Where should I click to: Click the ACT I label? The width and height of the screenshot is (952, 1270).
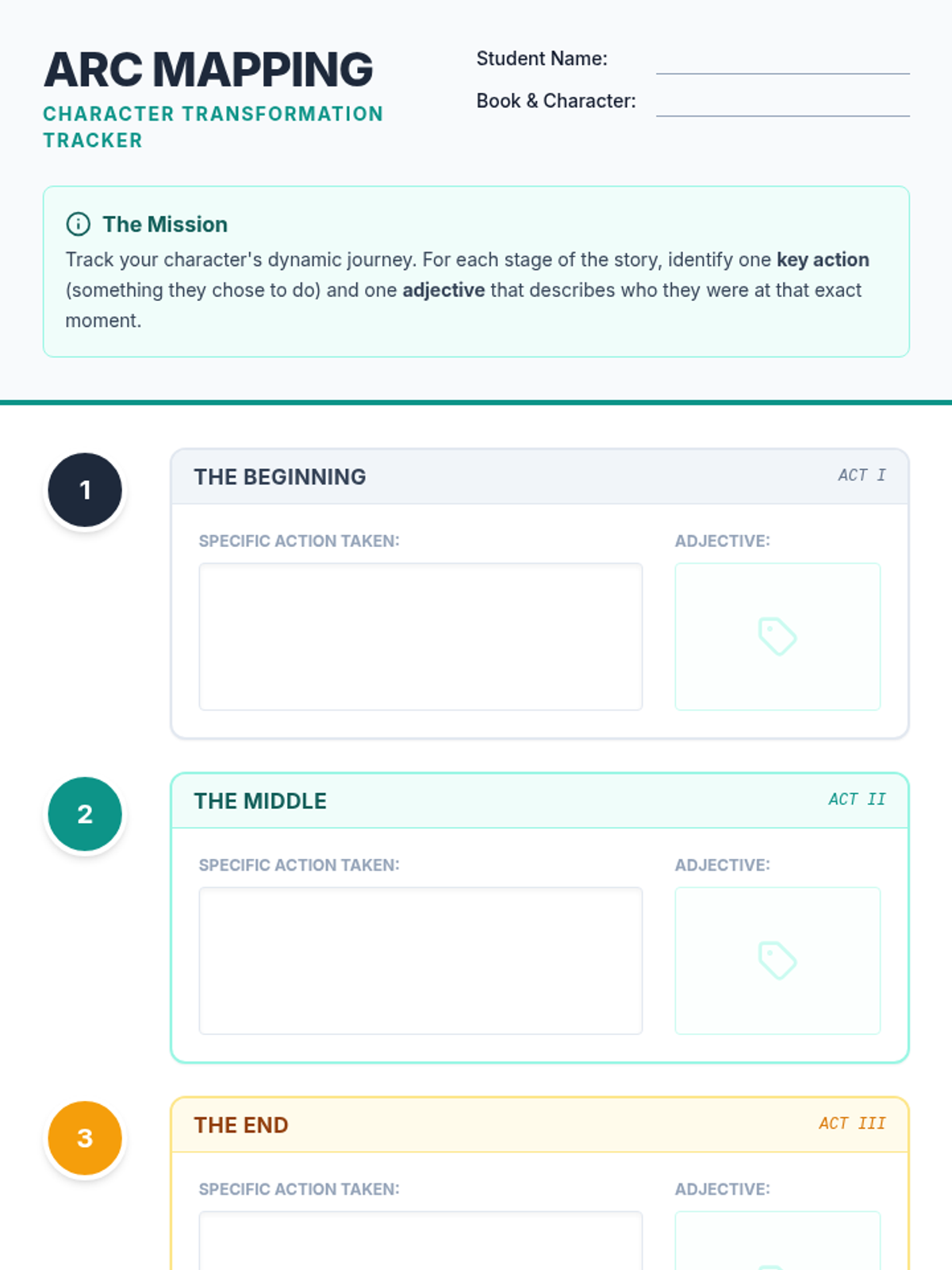(x=862, y=475)
